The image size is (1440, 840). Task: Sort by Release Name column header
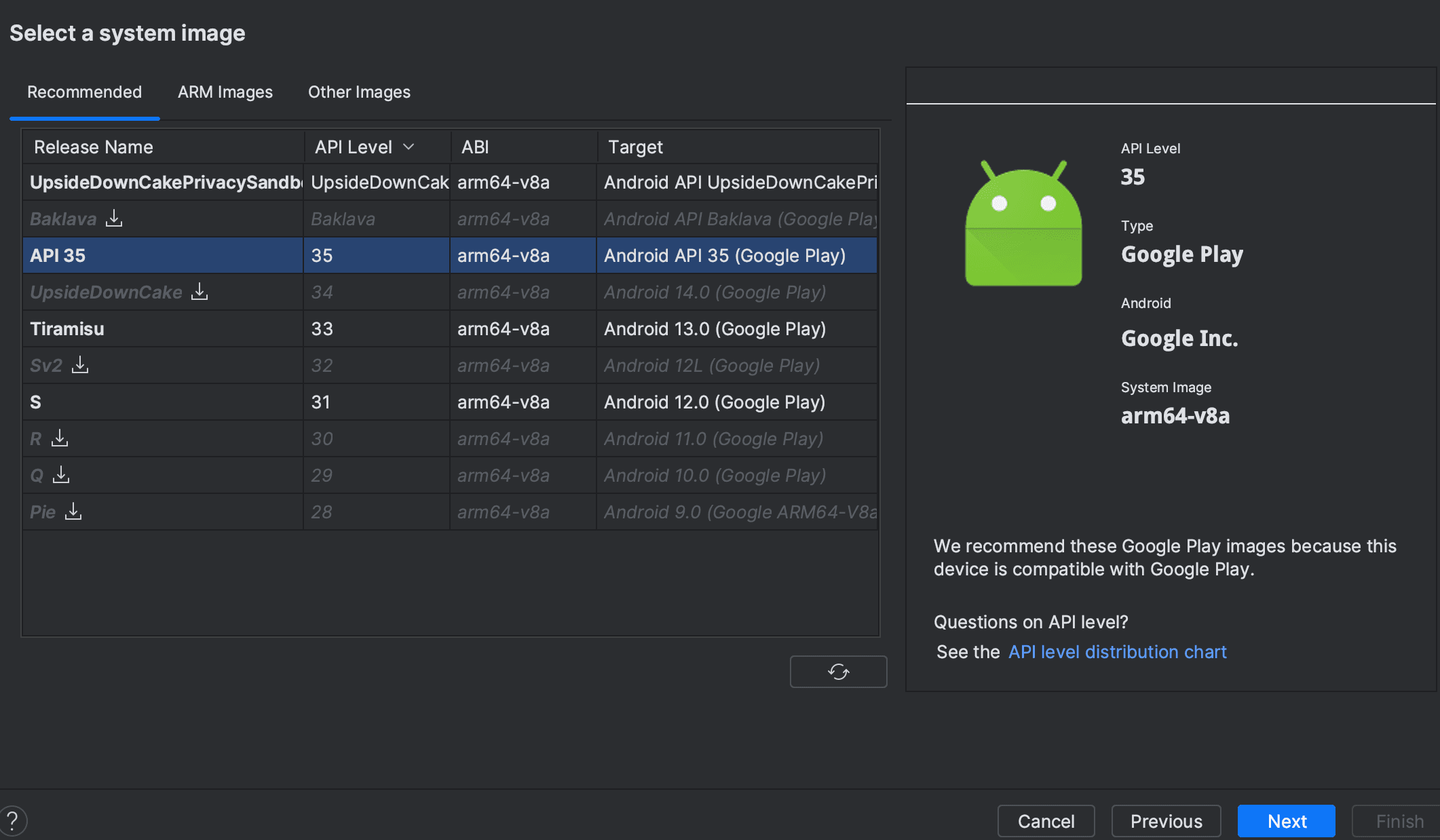coord(163,147)
